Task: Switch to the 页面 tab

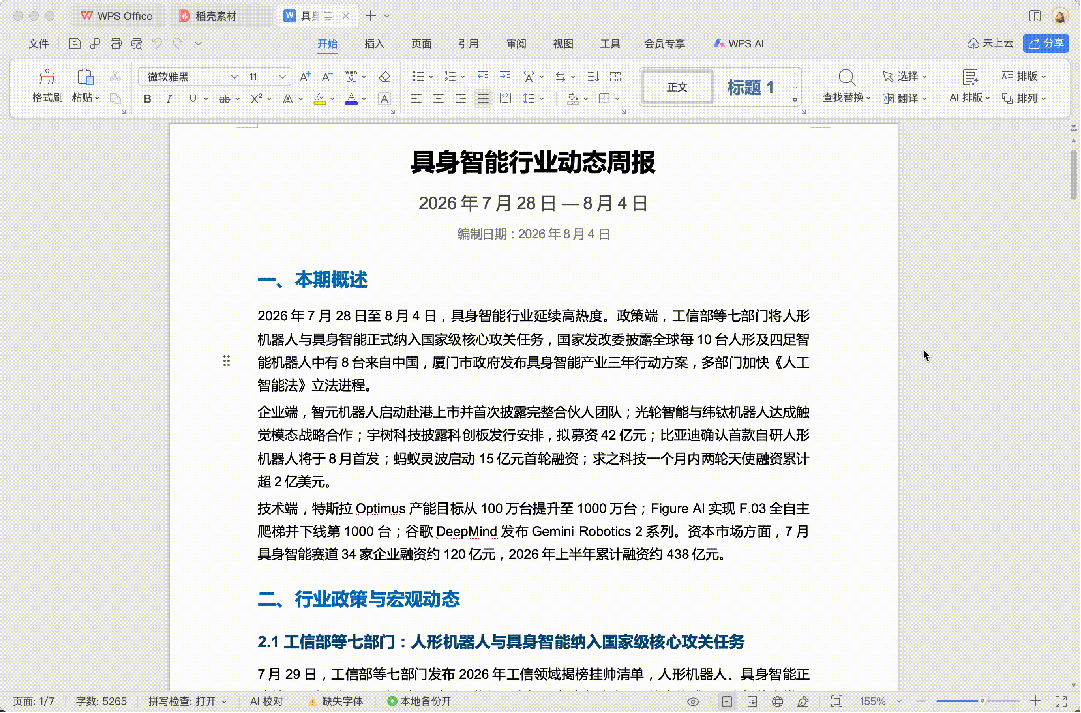Action: click(421, 43)
